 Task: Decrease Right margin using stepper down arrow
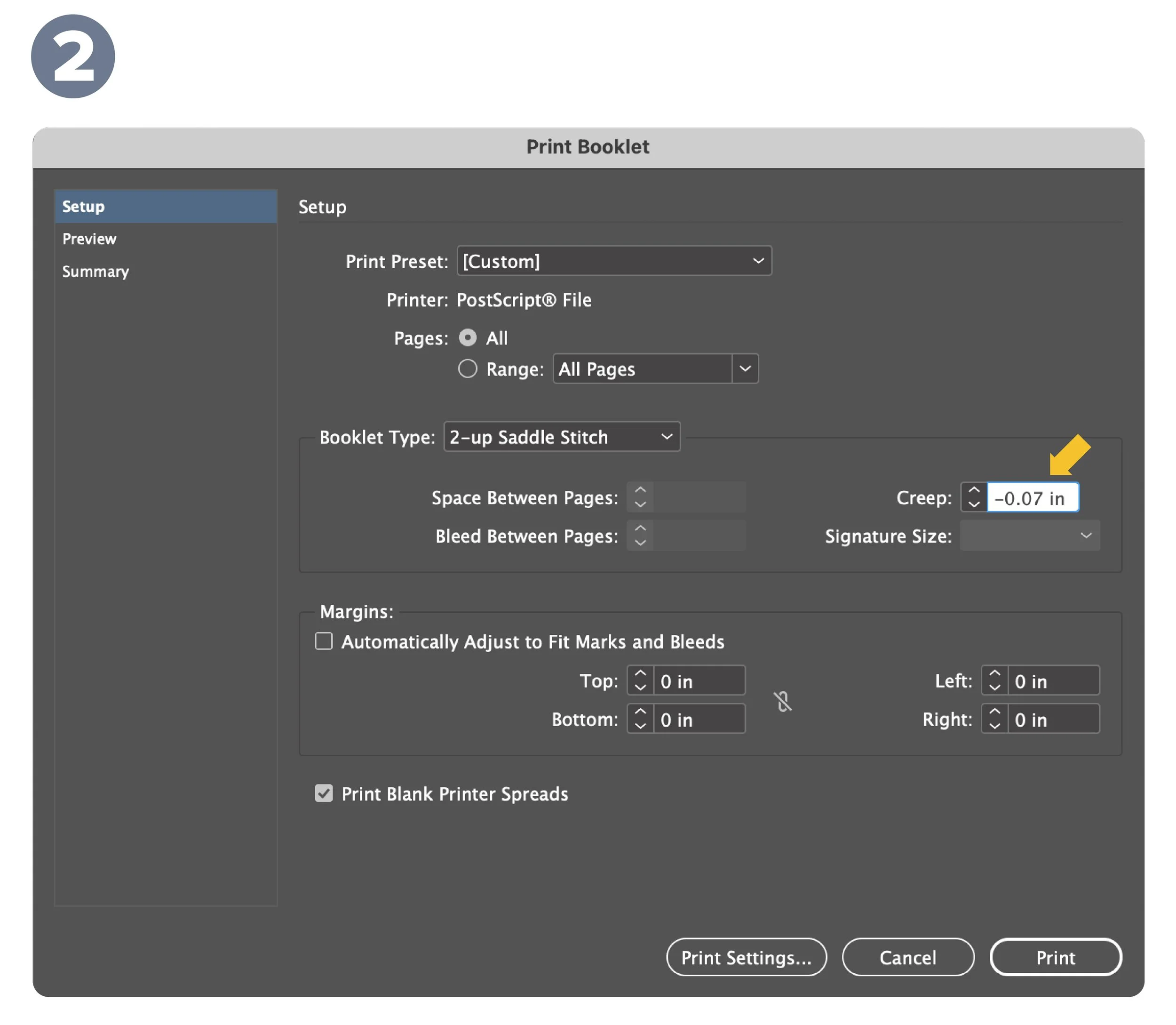coord(994,726)
